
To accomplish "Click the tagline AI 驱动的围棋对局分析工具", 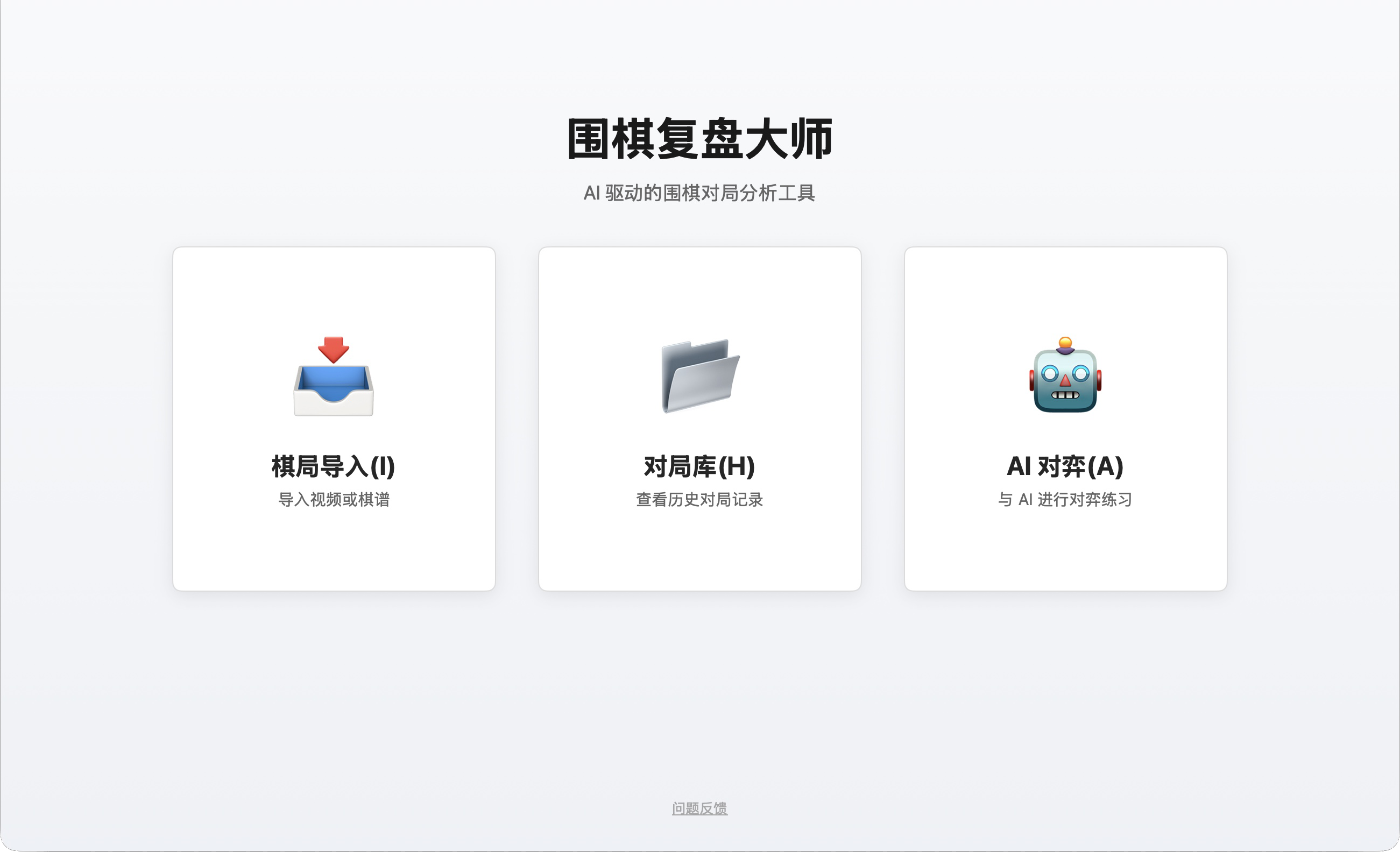I will (x=699, y=193).
